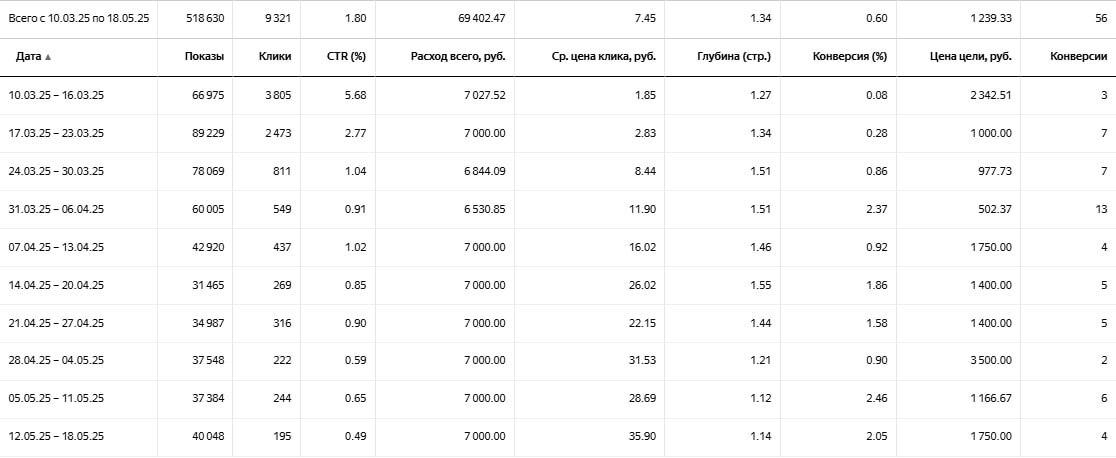1116x458 pixels.
Task: Click the total row label Всего с 10.03.25
Action: (x=79, y=18)
